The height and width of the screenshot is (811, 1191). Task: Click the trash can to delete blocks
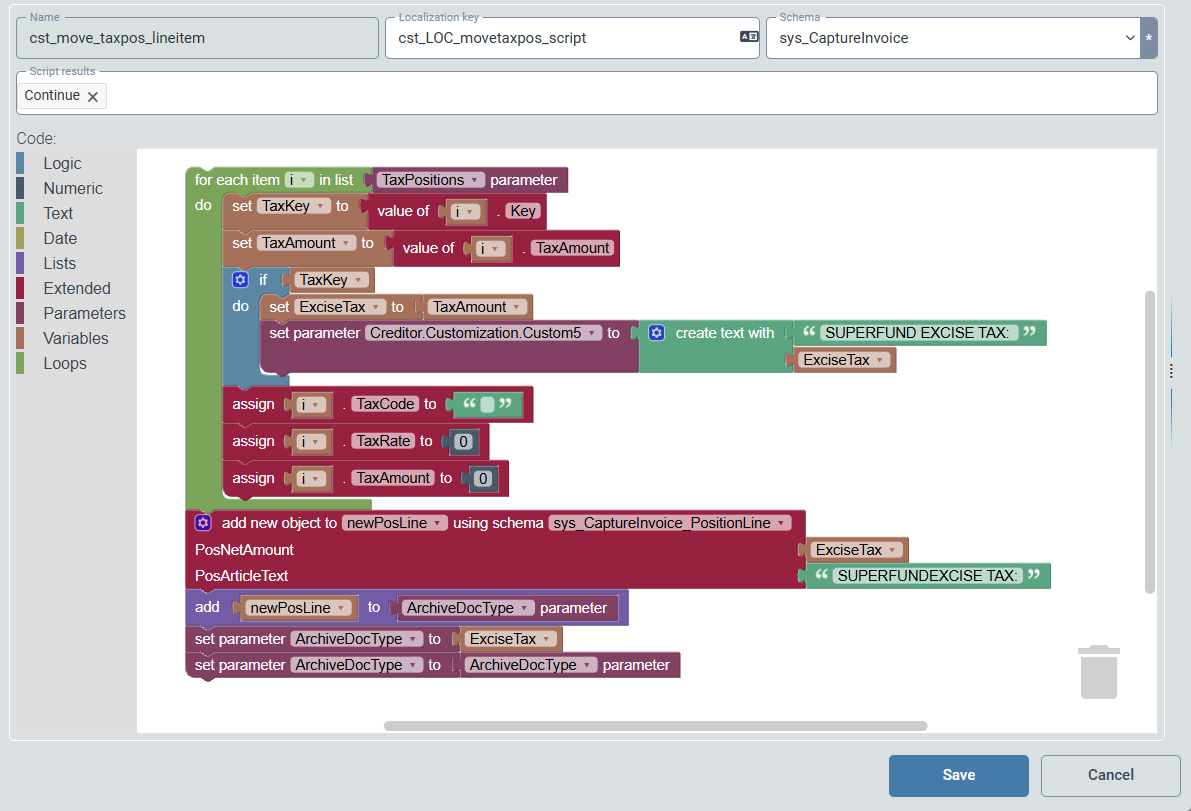point(1098,672)
